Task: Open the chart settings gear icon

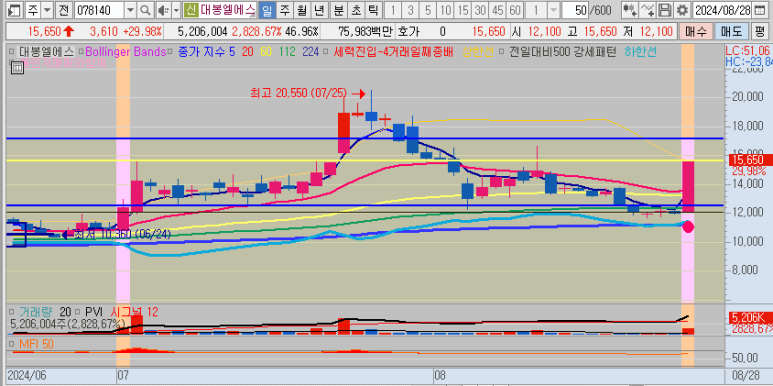Action: coord(682,9)
